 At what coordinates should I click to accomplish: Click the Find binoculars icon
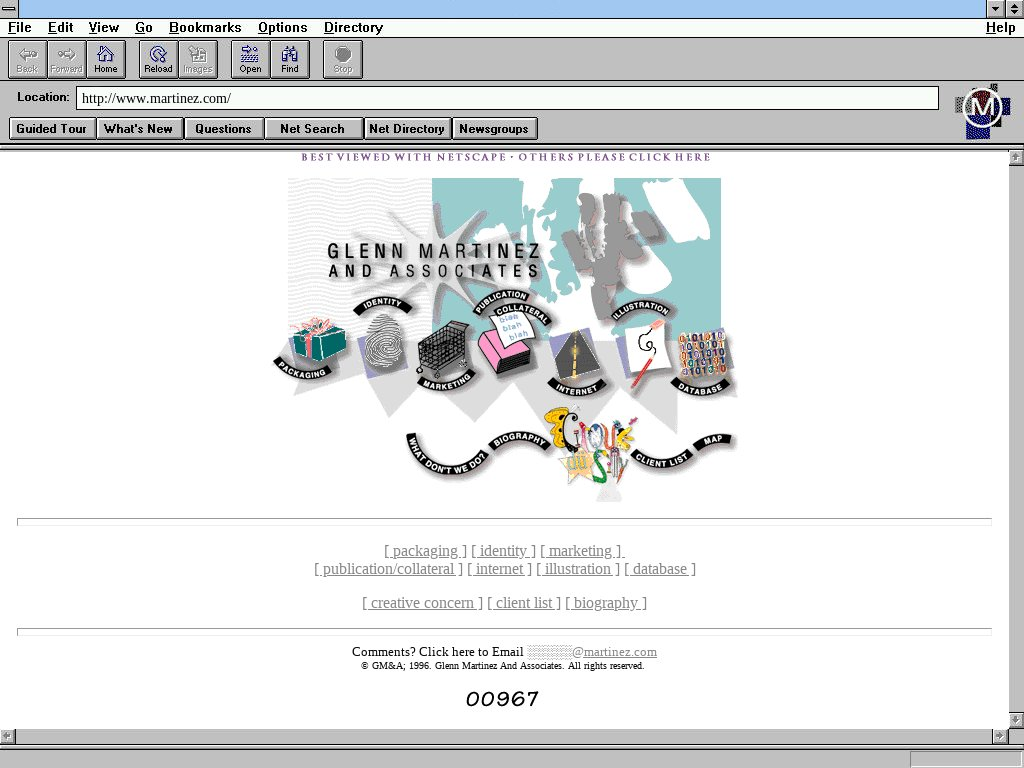coord(290,59)
